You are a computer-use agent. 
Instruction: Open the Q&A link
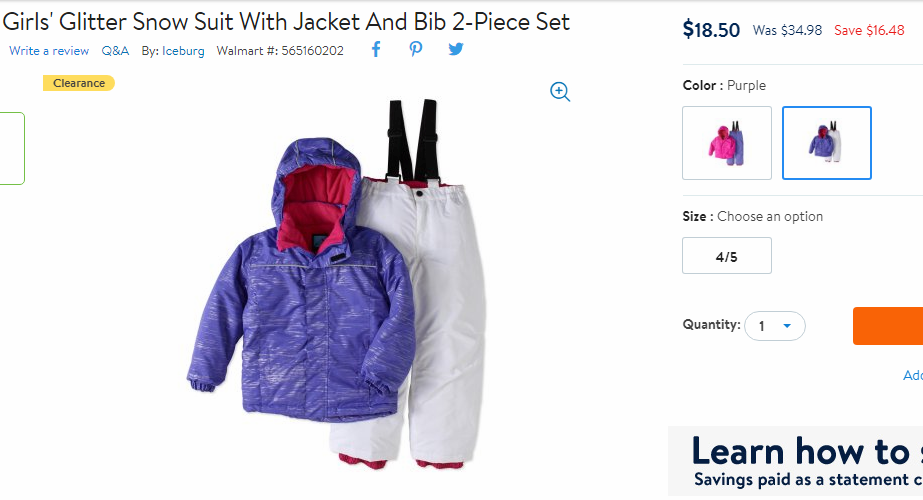pos(115,51)
